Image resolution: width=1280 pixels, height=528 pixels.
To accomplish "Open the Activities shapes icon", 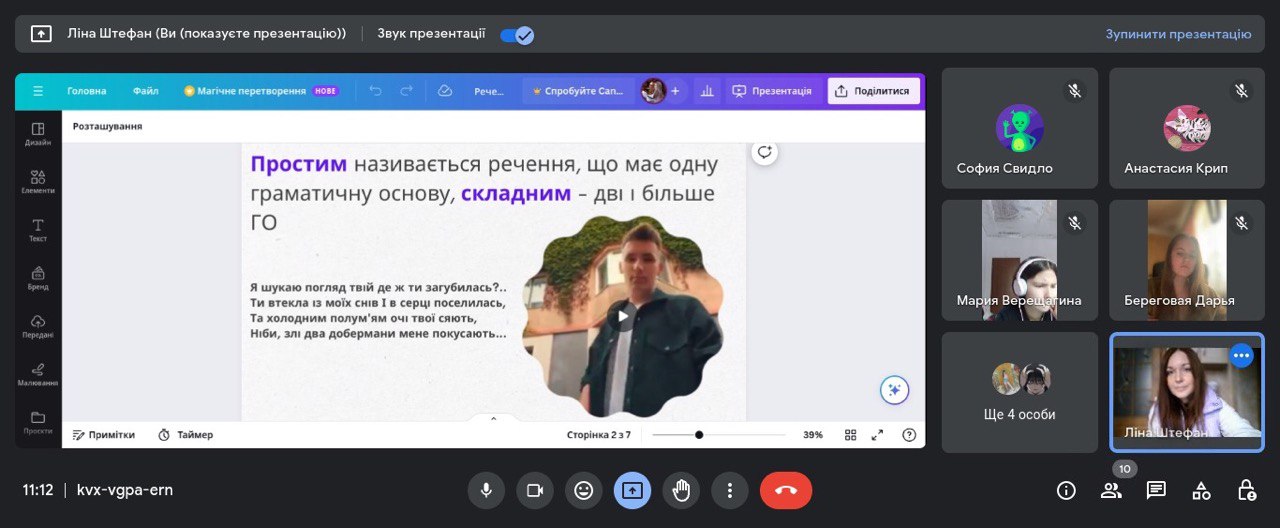I will tap(1201, 490).
